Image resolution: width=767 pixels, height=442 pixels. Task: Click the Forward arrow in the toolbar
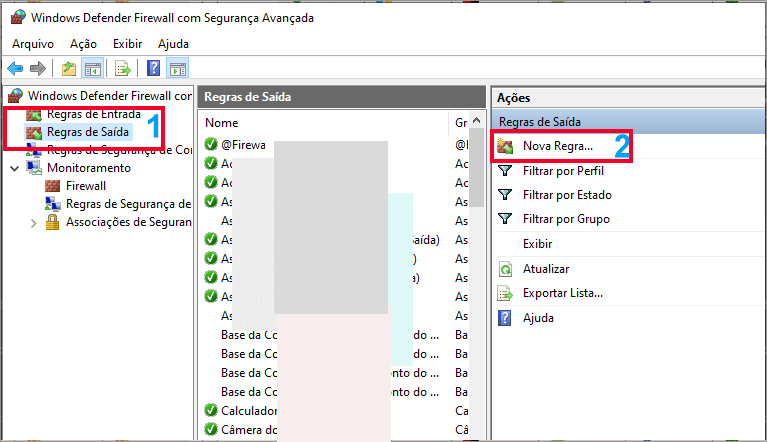pos(38,68)
